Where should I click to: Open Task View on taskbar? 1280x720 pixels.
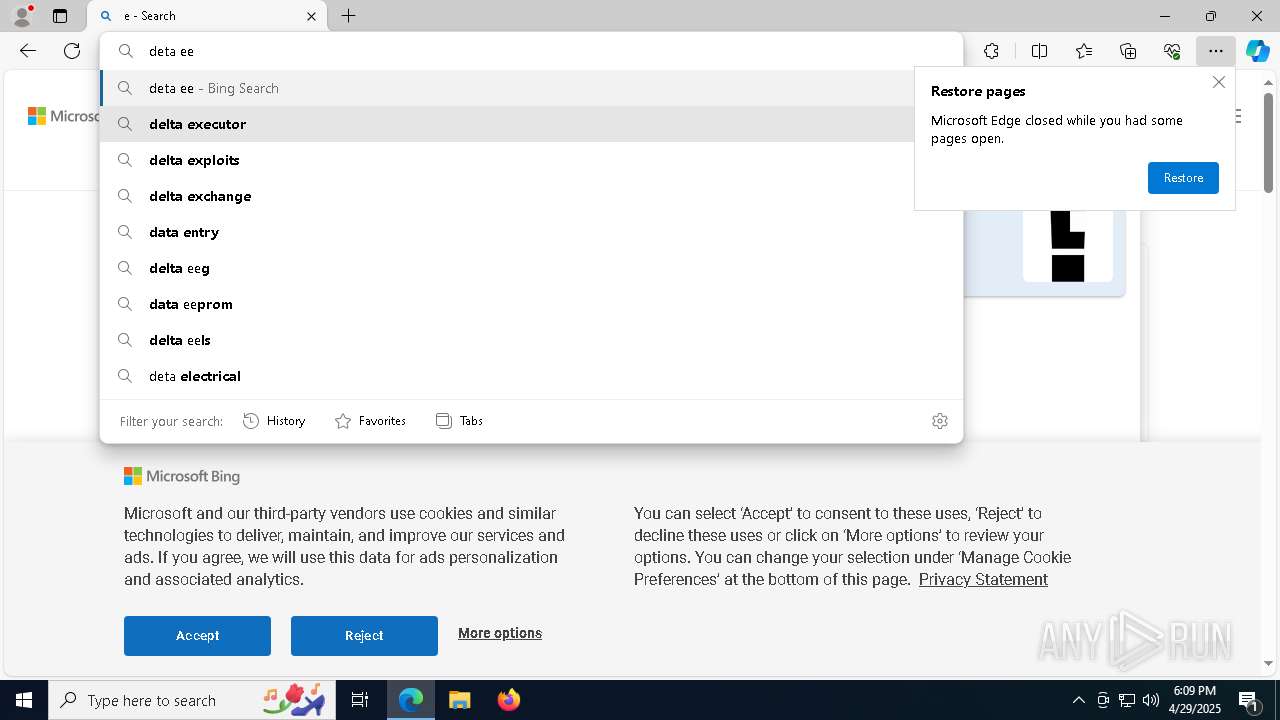360,700
